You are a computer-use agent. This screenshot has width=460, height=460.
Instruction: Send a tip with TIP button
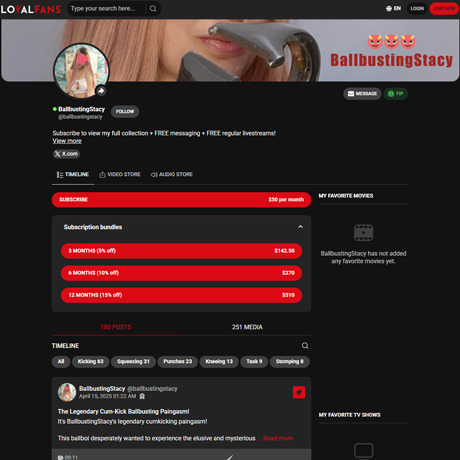point(396,94)
